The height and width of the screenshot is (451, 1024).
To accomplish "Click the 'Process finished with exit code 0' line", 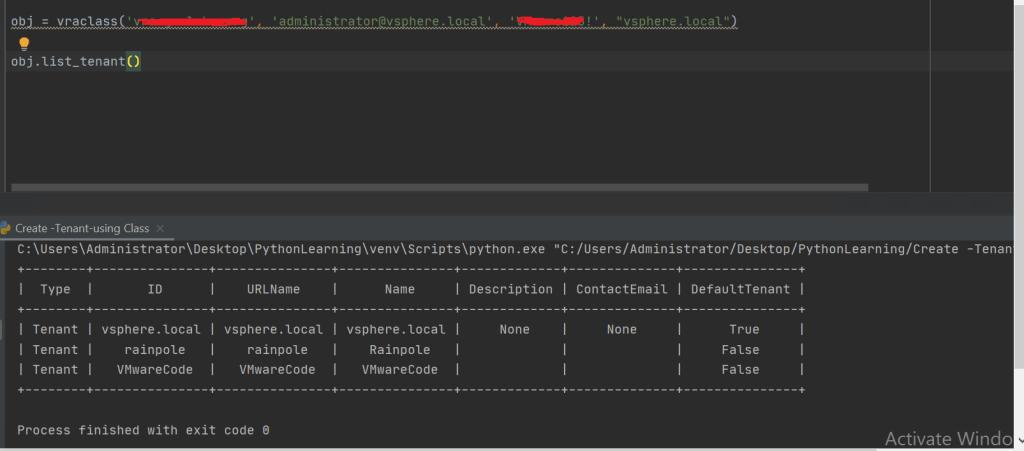I will coord(143,430).
